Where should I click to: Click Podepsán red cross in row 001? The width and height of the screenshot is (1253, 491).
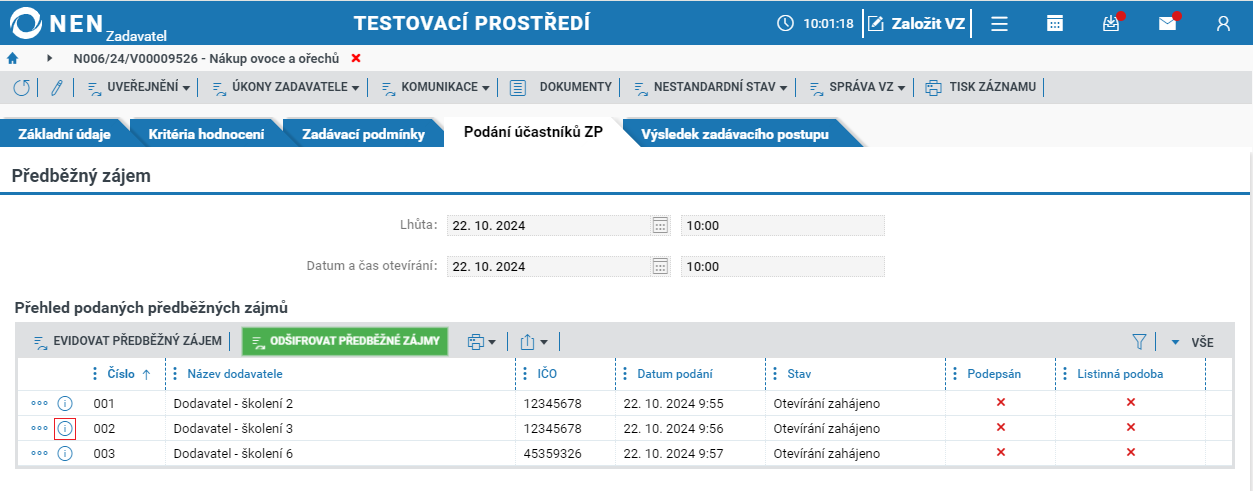(x=1001, y=402)
